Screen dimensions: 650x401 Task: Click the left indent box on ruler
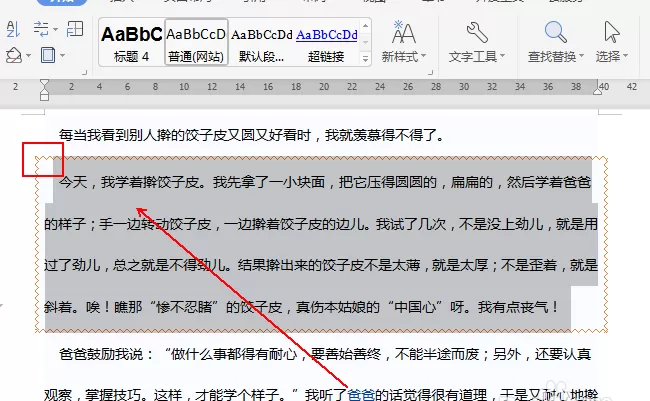point(44,97)
